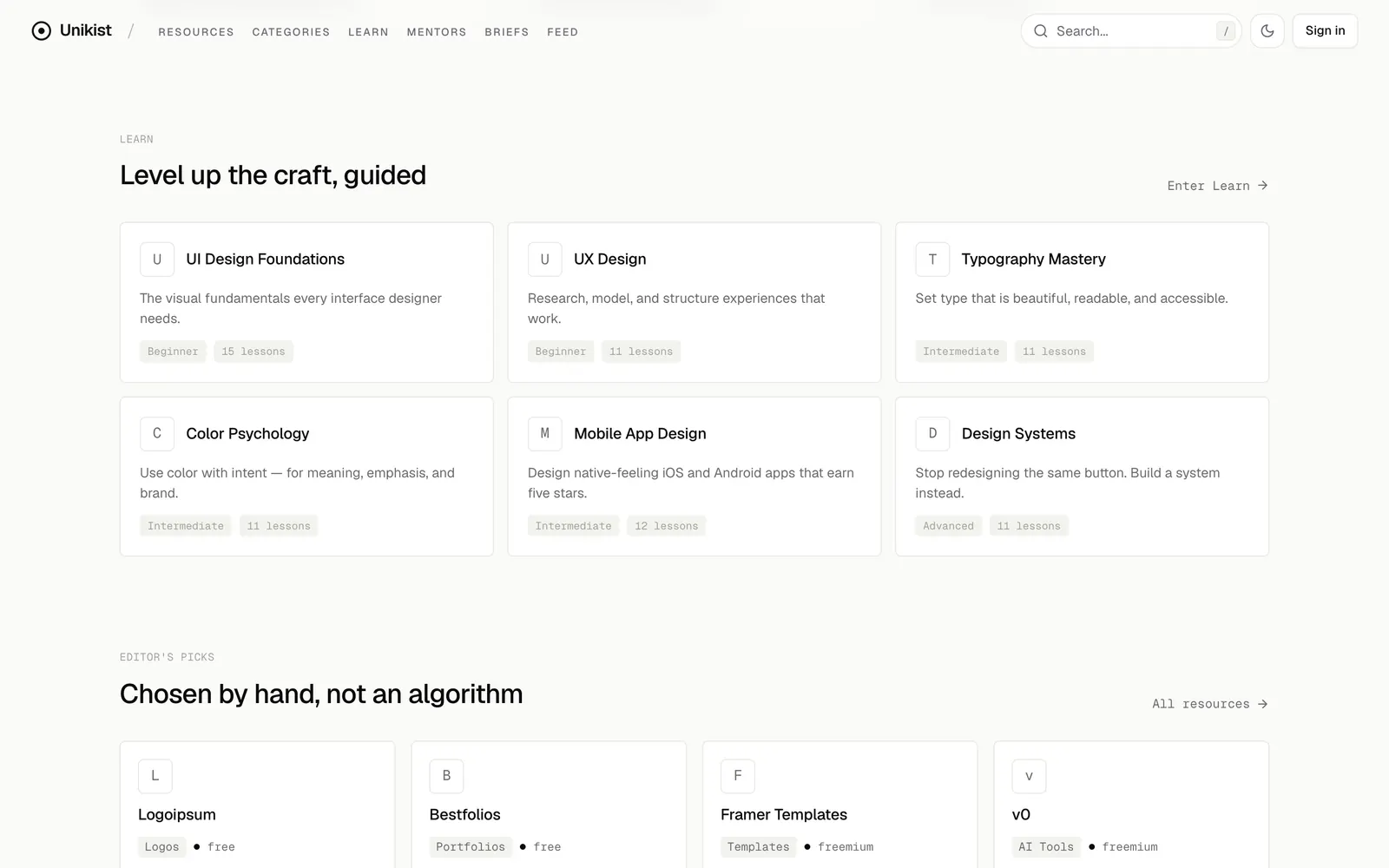Viewport: 1389px width, 868px height.
Task: Follow the All resources link
Action: click(1210, 704)
